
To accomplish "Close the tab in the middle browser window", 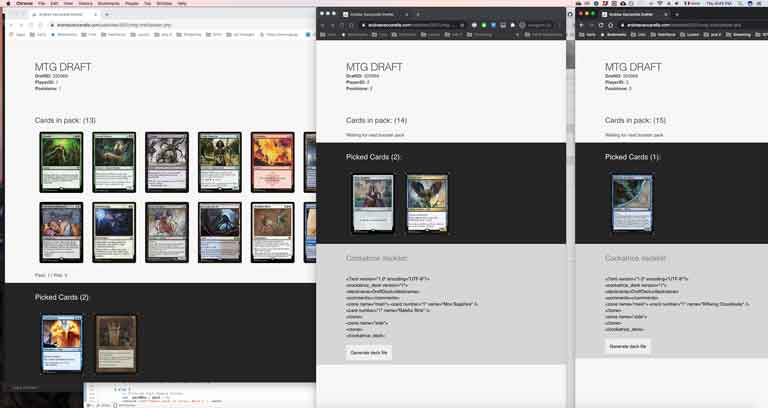I will coord(407,14).
